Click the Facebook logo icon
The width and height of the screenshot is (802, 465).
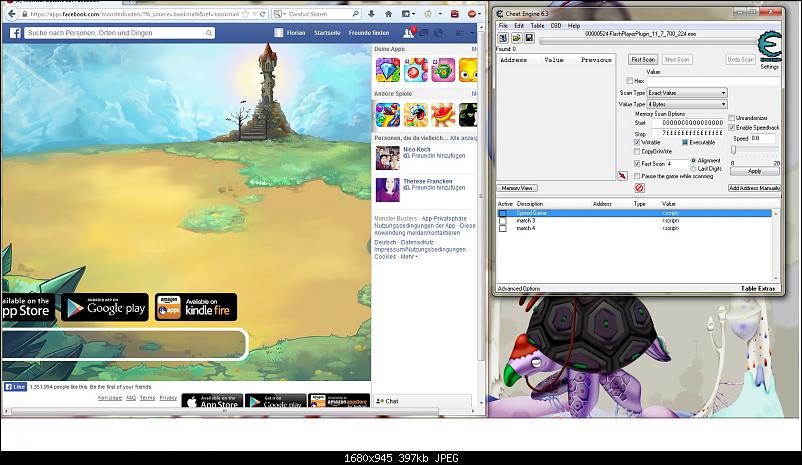tap(15, 33)
